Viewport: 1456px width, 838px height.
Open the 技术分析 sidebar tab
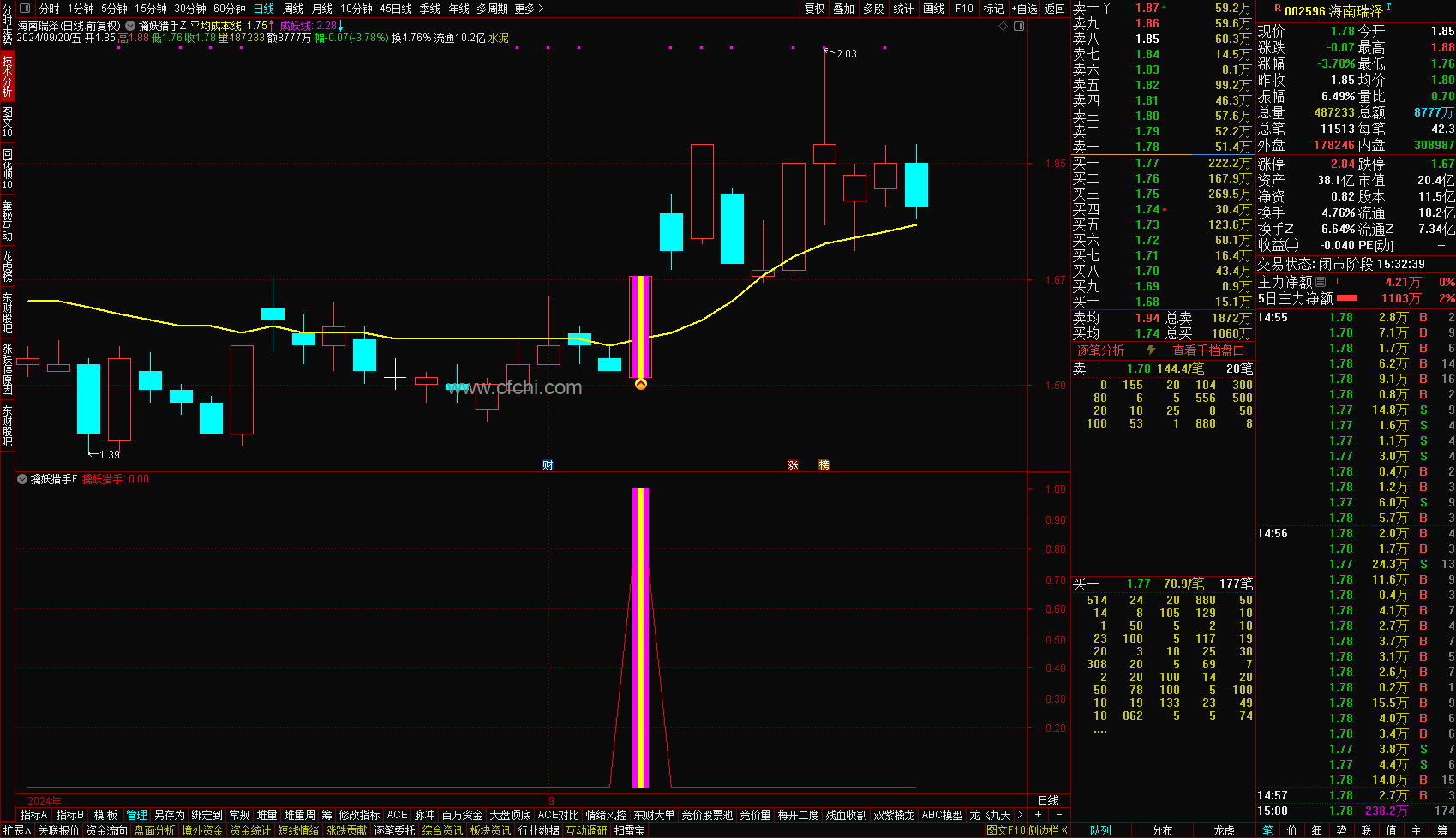click(x=7, y=76)
